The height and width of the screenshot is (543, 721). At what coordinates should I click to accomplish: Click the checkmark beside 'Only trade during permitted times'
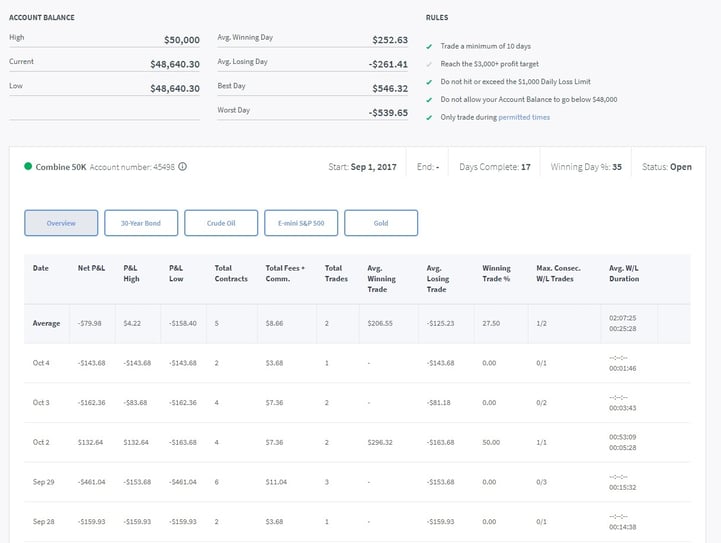pos(429,118)
